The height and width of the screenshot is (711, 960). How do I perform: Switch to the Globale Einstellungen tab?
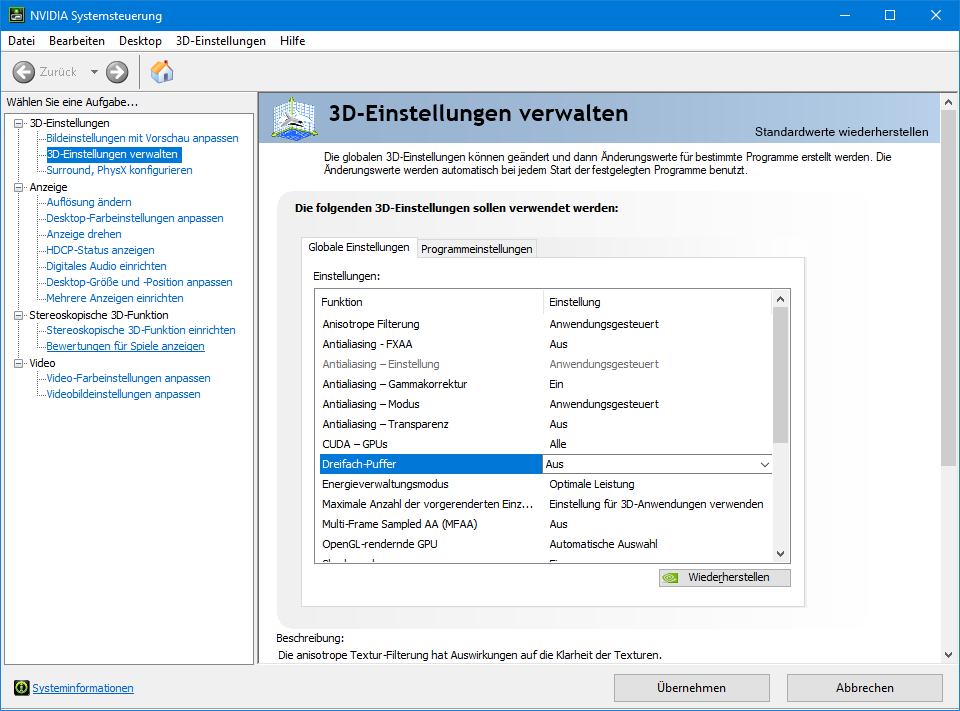[x=359, y=247]
